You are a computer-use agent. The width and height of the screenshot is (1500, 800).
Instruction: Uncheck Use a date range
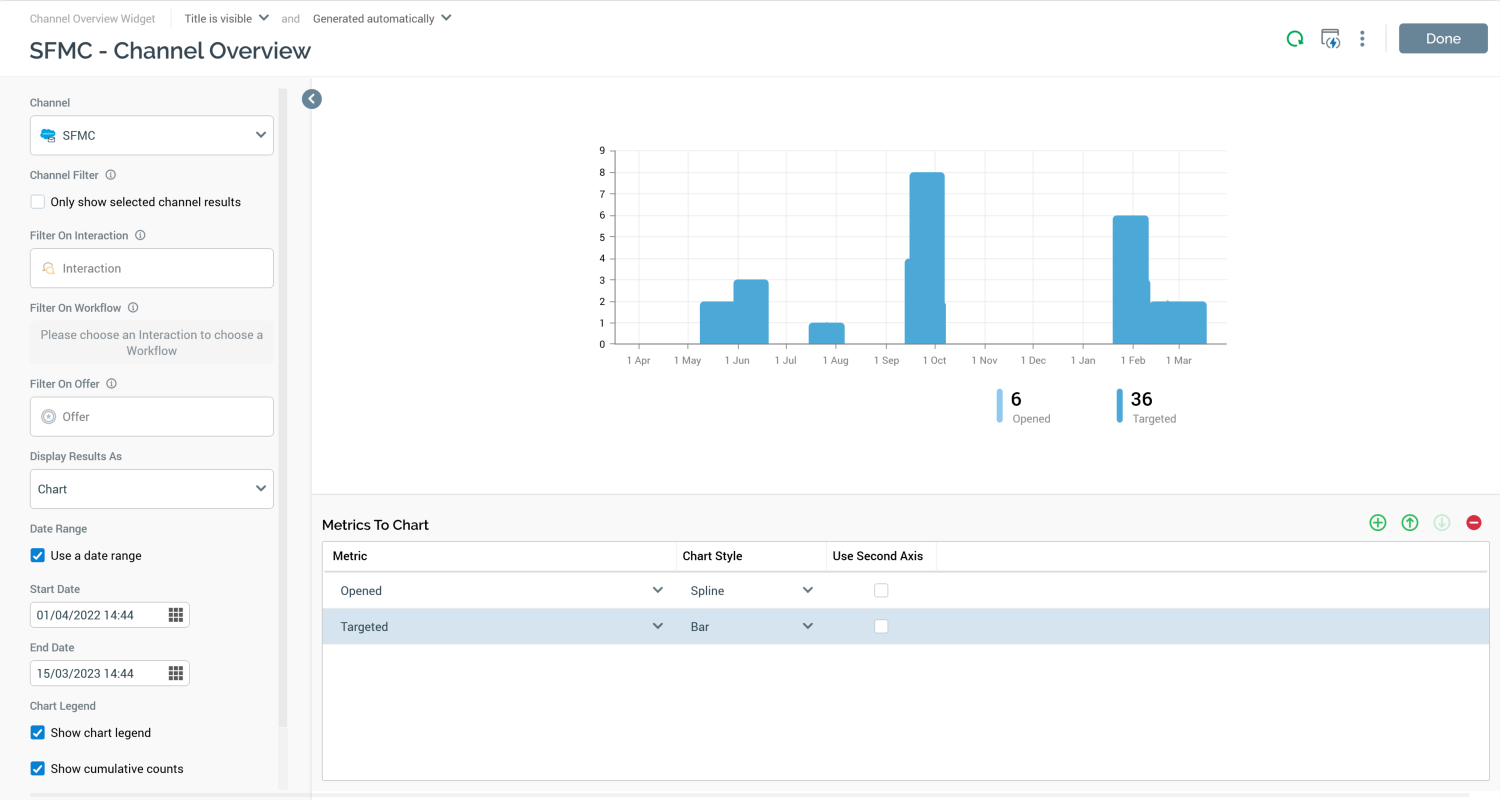(x=38, y=556)
